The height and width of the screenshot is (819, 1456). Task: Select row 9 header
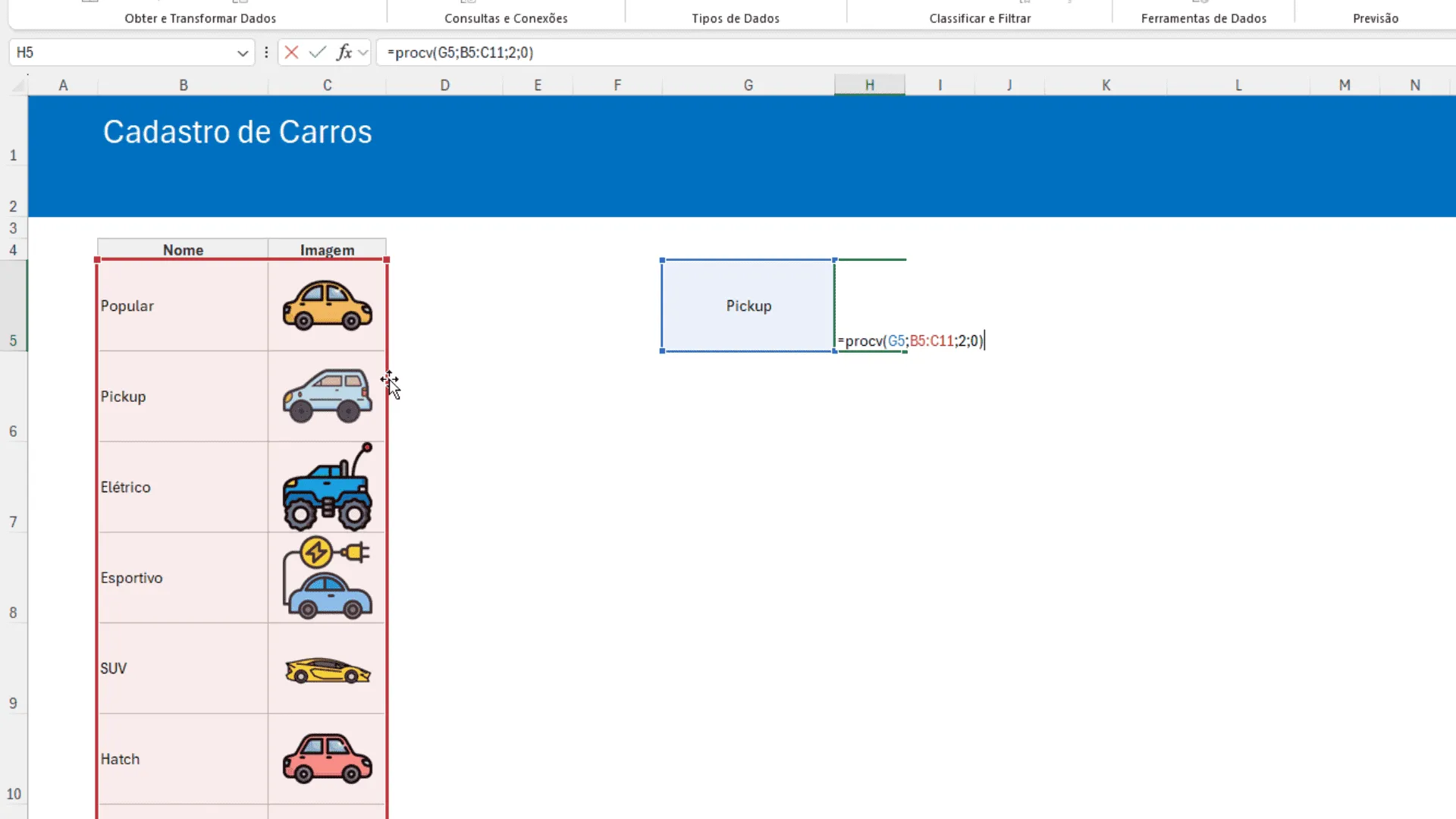(x=14, y=668)
